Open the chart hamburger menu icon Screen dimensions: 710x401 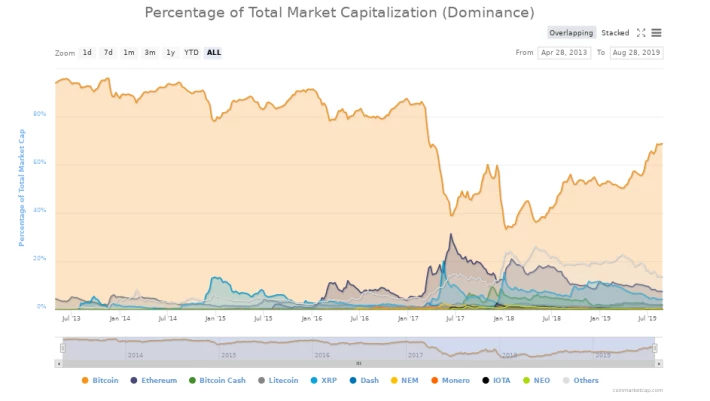pos(656,33)
